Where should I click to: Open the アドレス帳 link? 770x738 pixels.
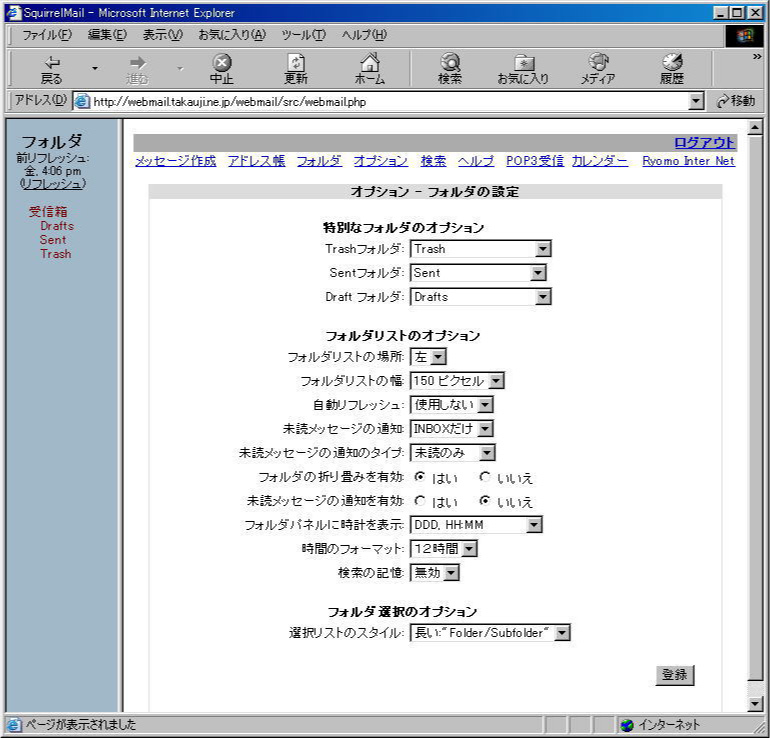256,161
